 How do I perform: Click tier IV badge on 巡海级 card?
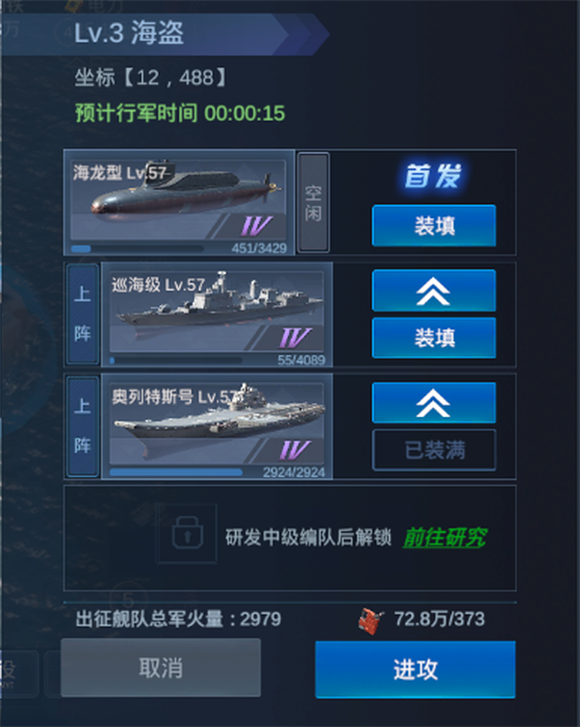click(x=294, y=338)
